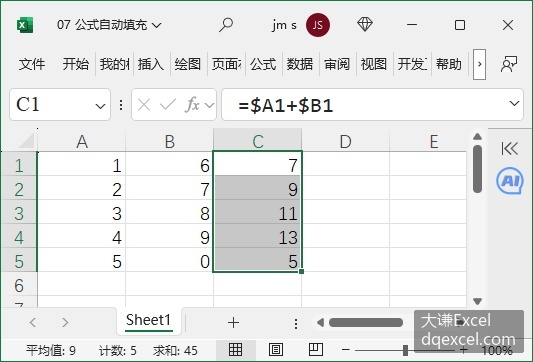This screenshot has height=362, width=533.
Task: Switch to the 公式 ribbon tab
Action: 263,64
